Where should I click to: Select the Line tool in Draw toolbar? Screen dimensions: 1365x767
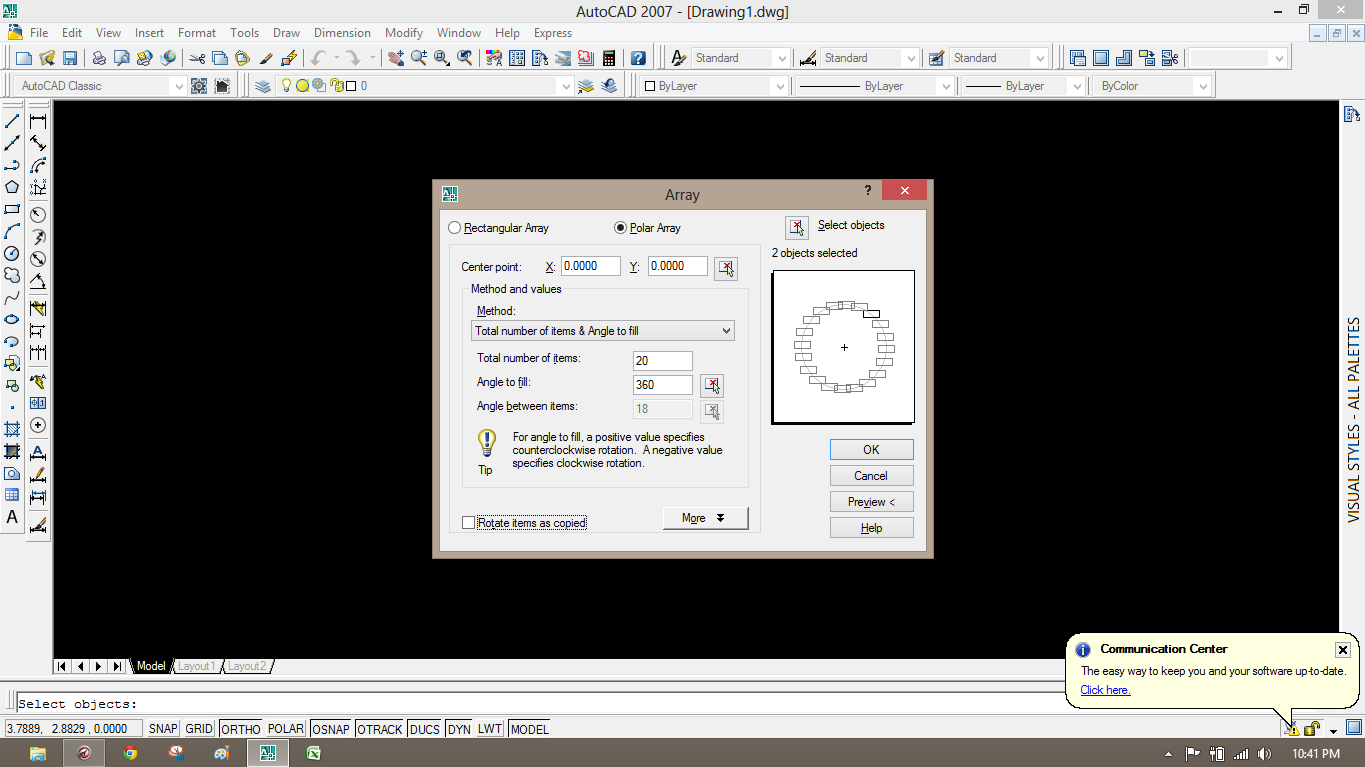pos(12,121)
